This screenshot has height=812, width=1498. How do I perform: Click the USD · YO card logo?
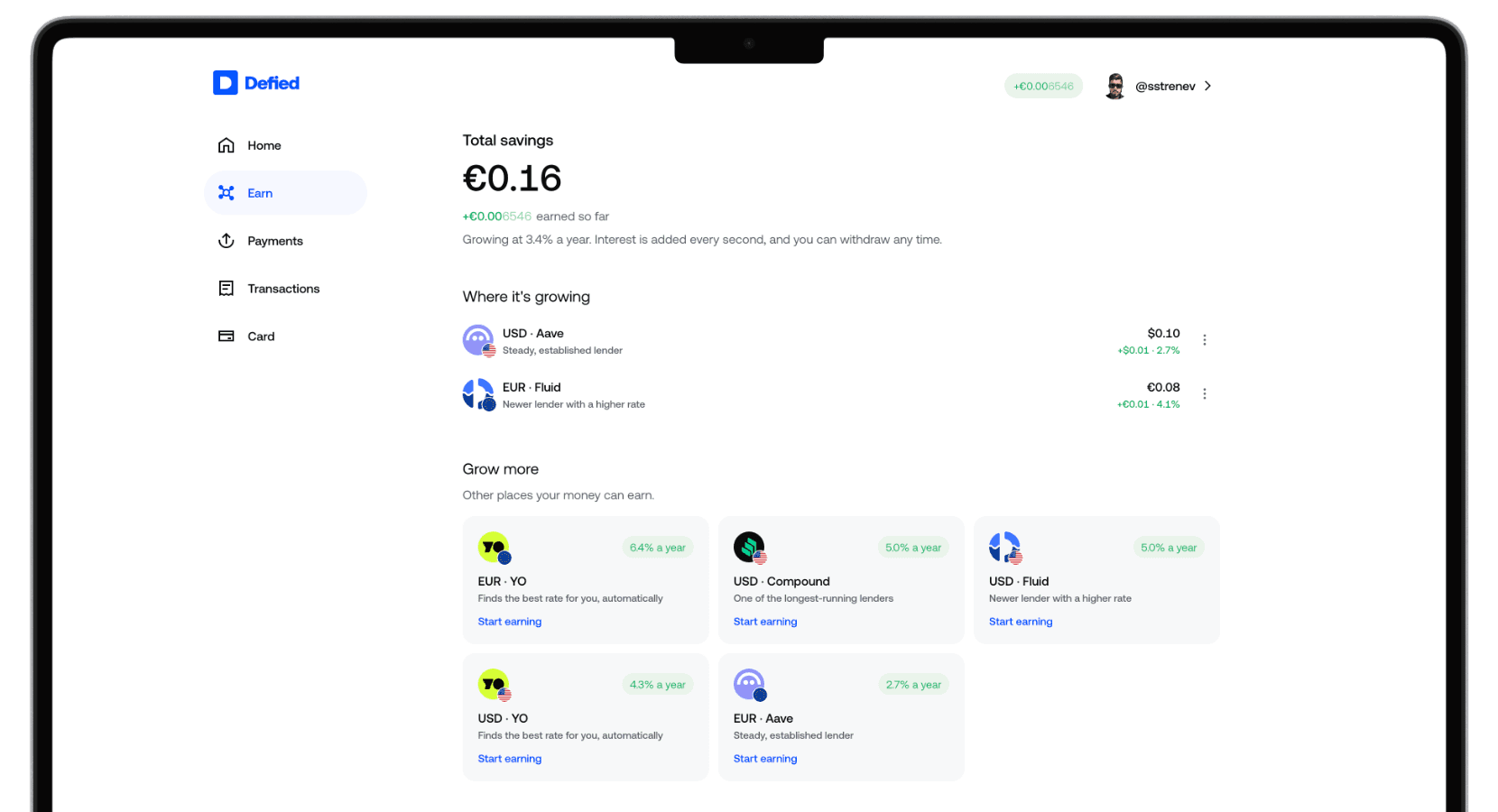[x=494, y=685]
